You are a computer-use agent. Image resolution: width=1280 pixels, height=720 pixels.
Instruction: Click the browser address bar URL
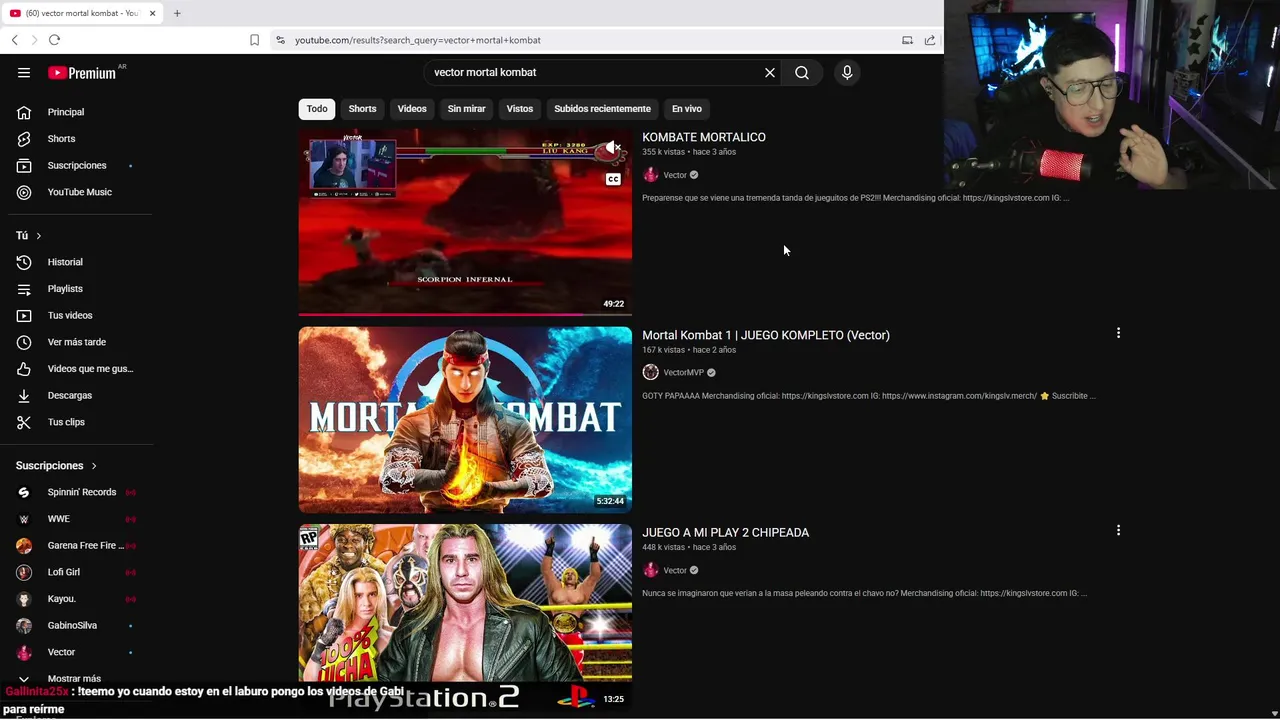pyautogui.click(x=418, y=40)
